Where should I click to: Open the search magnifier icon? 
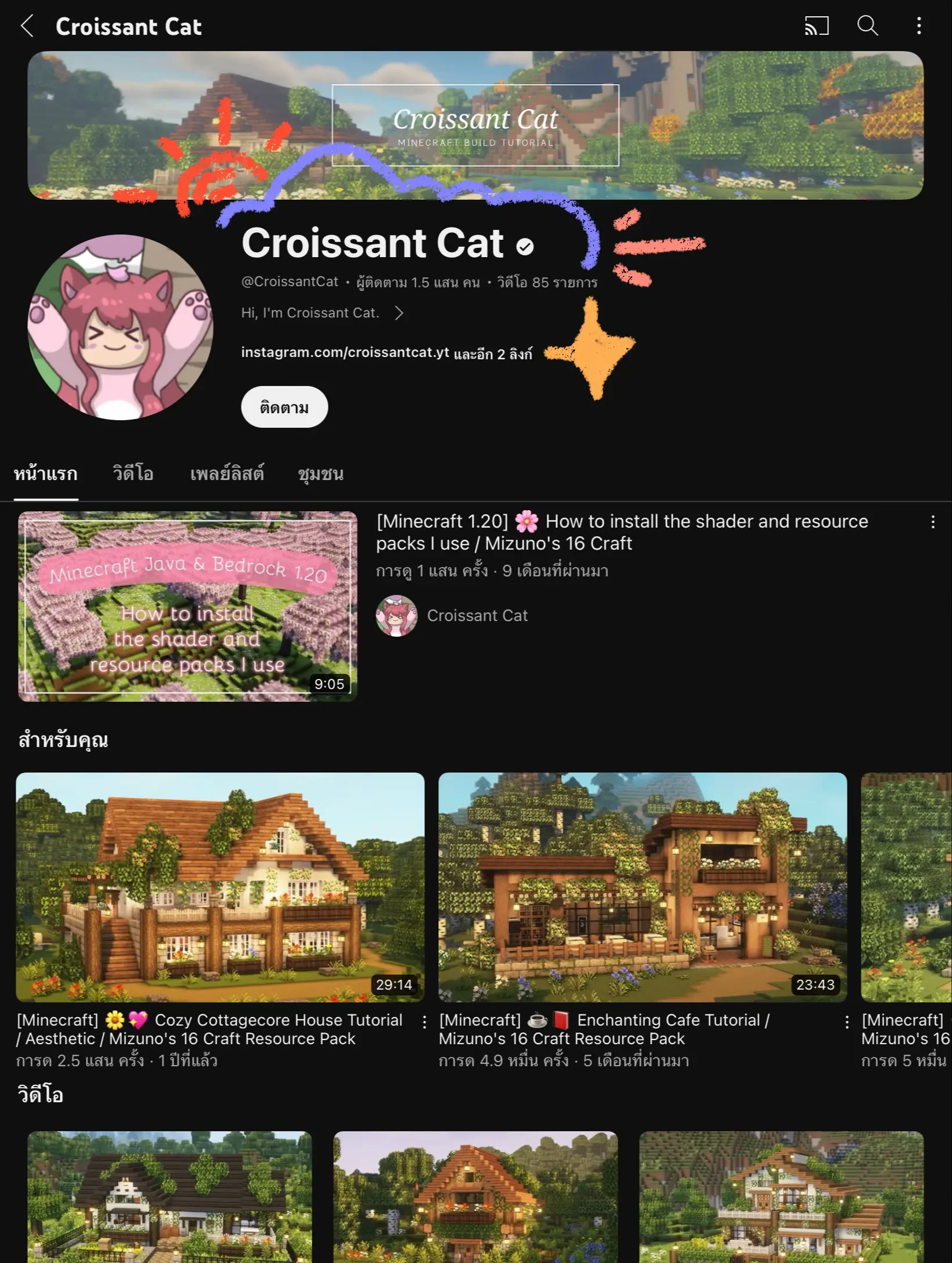[x=868, y=26]
